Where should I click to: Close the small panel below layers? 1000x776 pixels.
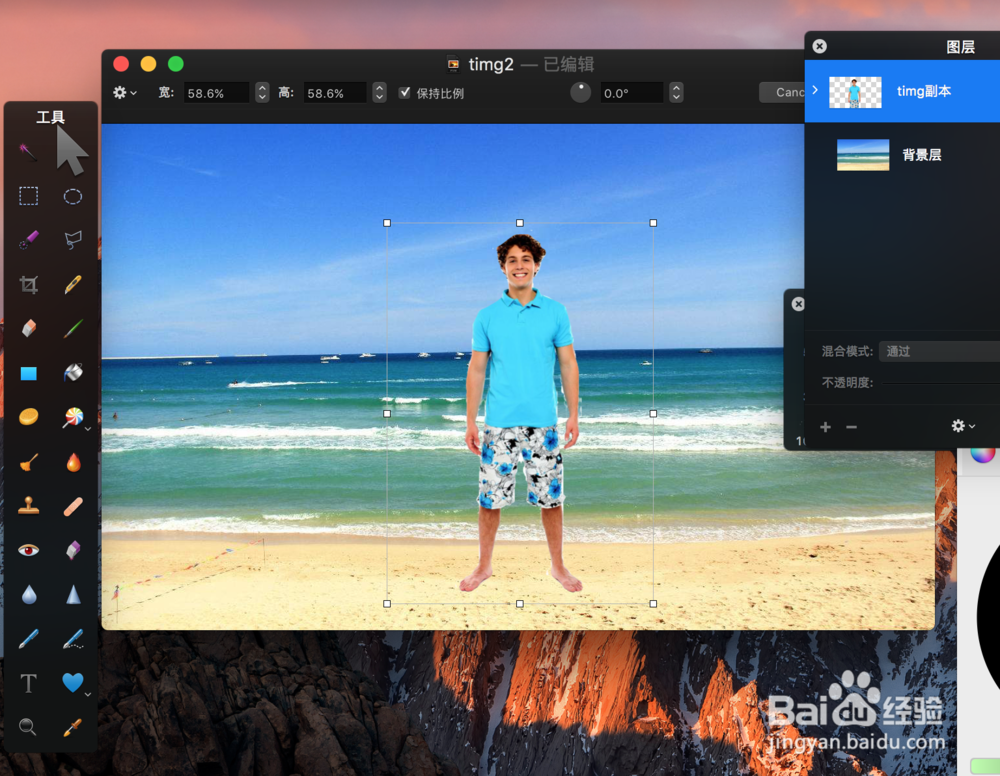pos(798,304)
